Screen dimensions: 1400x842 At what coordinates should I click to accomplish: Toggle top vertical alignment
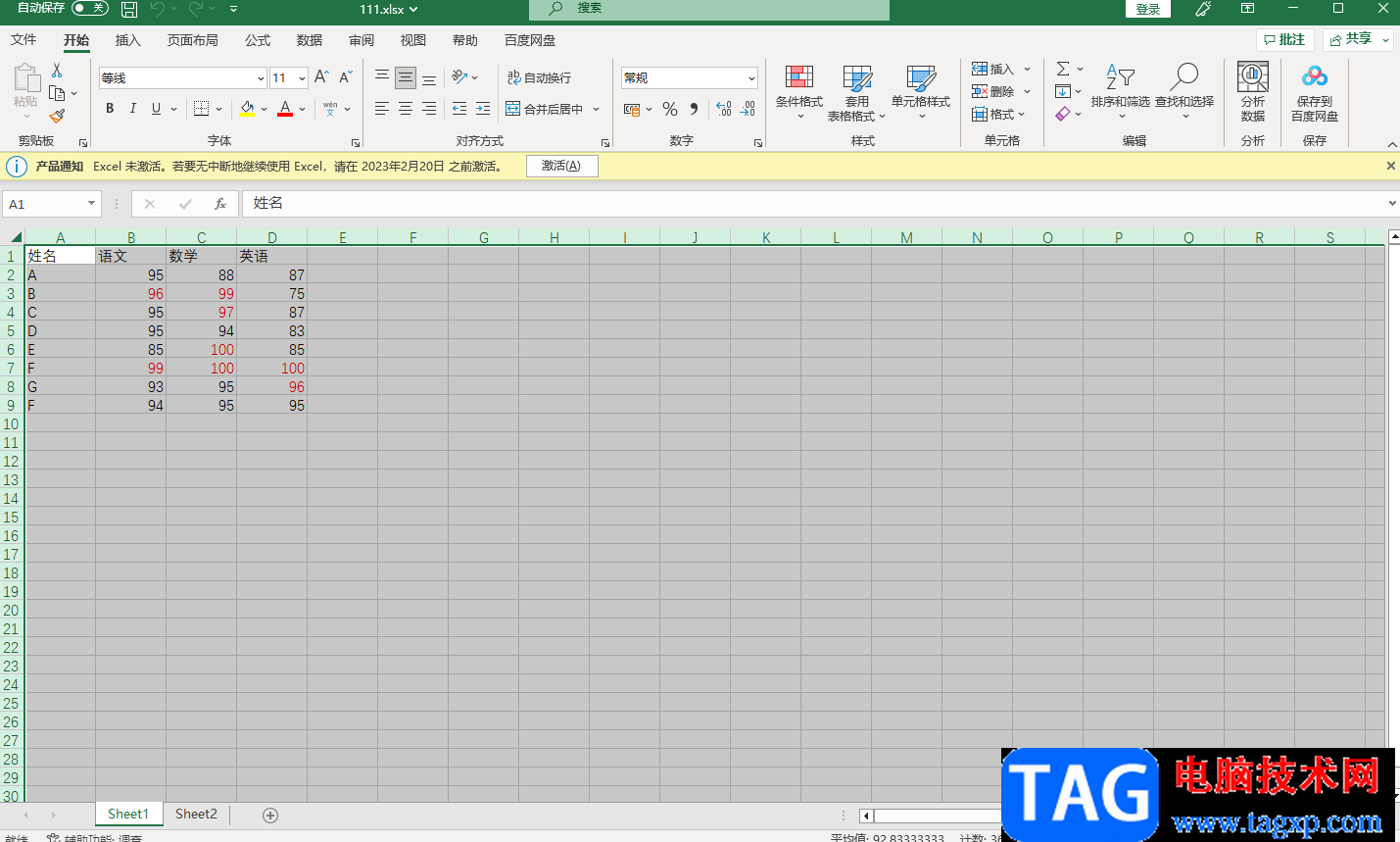coord(382,77)
